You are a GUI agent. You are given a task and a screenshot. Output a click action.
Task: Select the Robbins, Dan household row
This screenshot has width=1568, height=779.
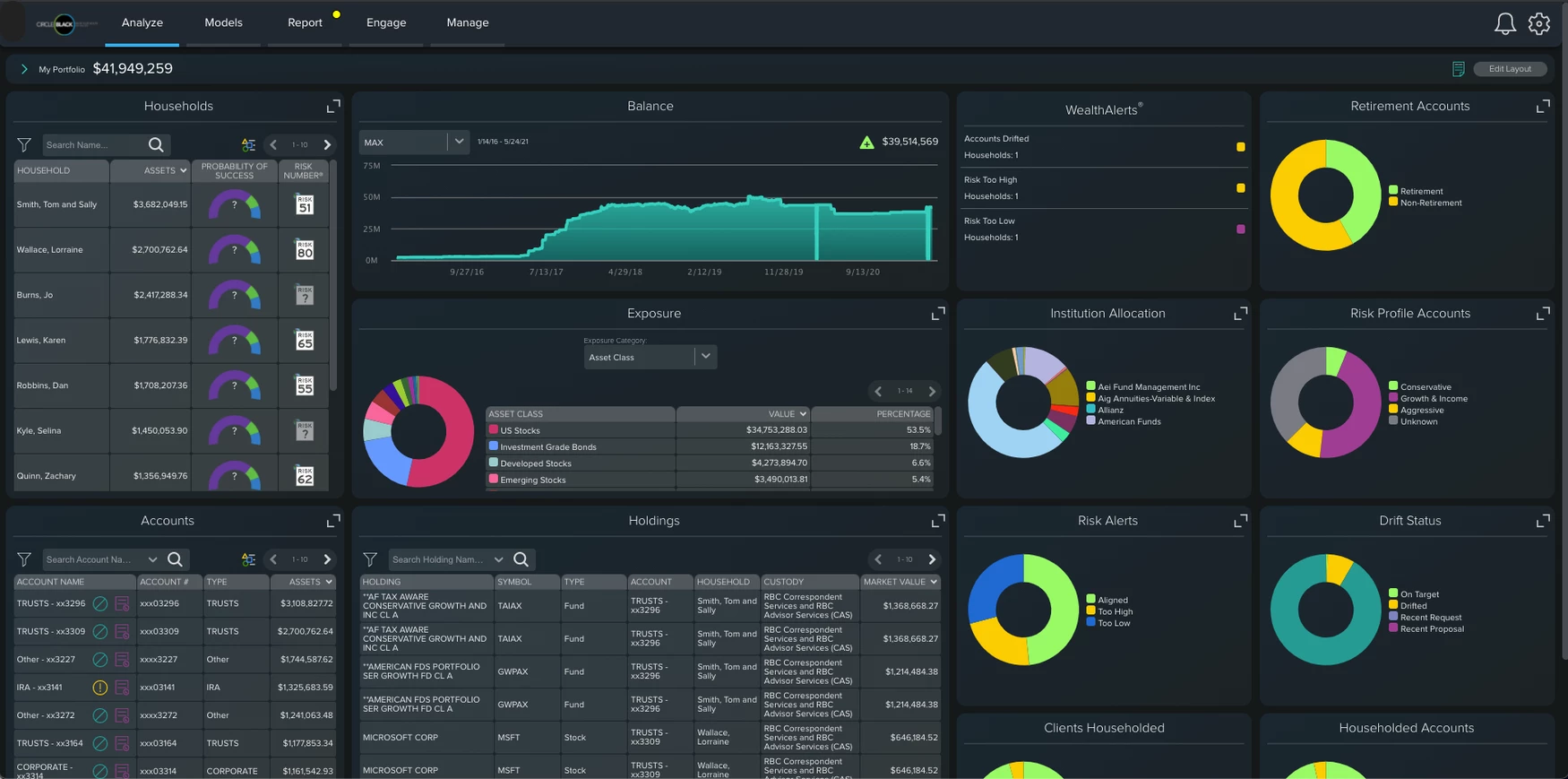[x=171, y=385]
